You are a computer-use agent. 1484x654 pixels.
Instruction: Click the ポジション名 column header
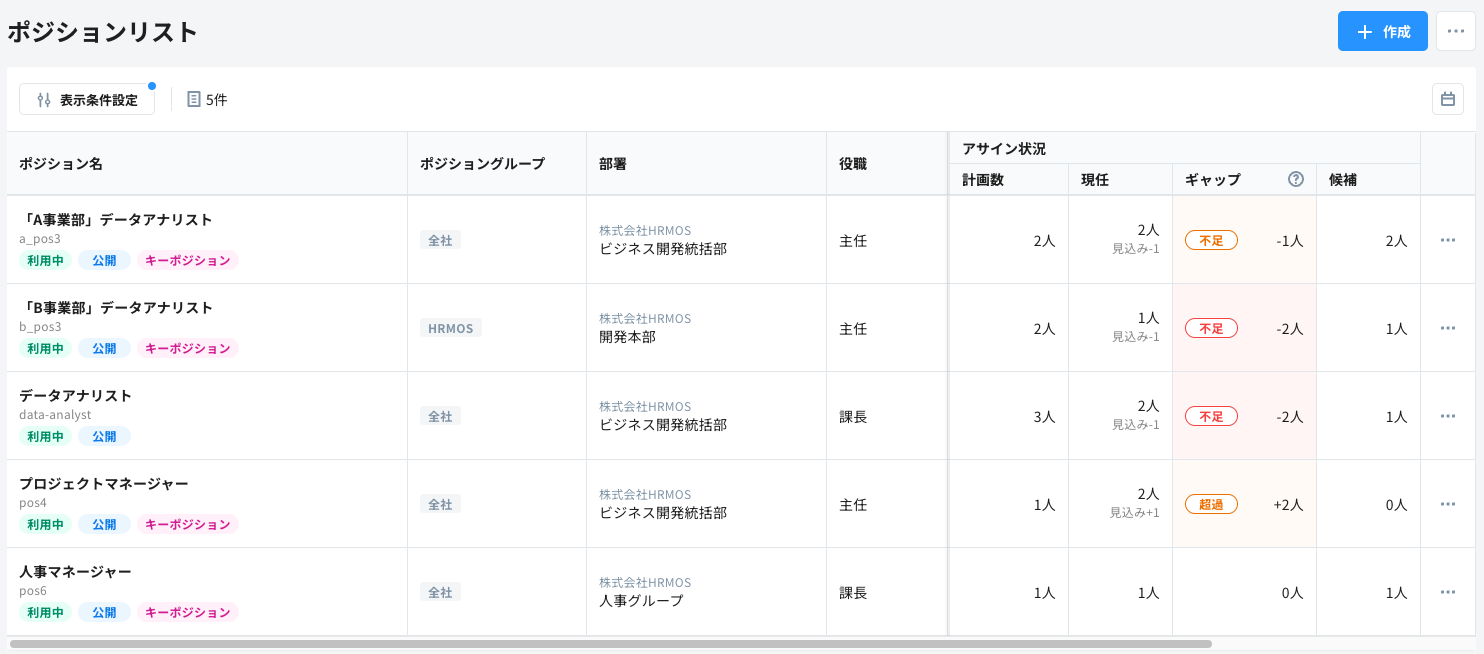point(60,163)
